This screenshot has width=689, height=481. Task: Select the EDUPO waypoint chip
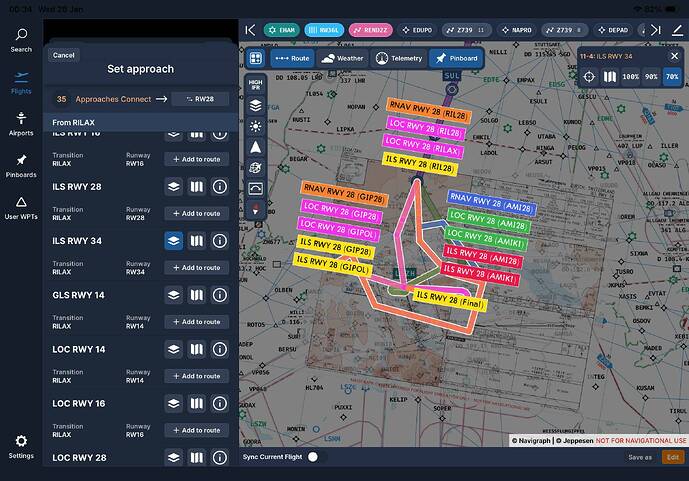coord(417,30)
